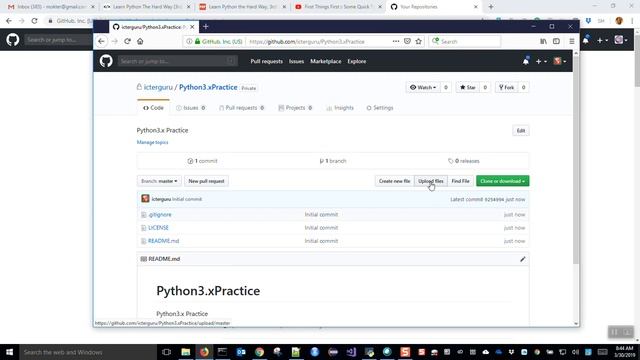Screen dimensions: 640x360
Task: Switch to the Pull requests repository tab
Action: [242, 108]
